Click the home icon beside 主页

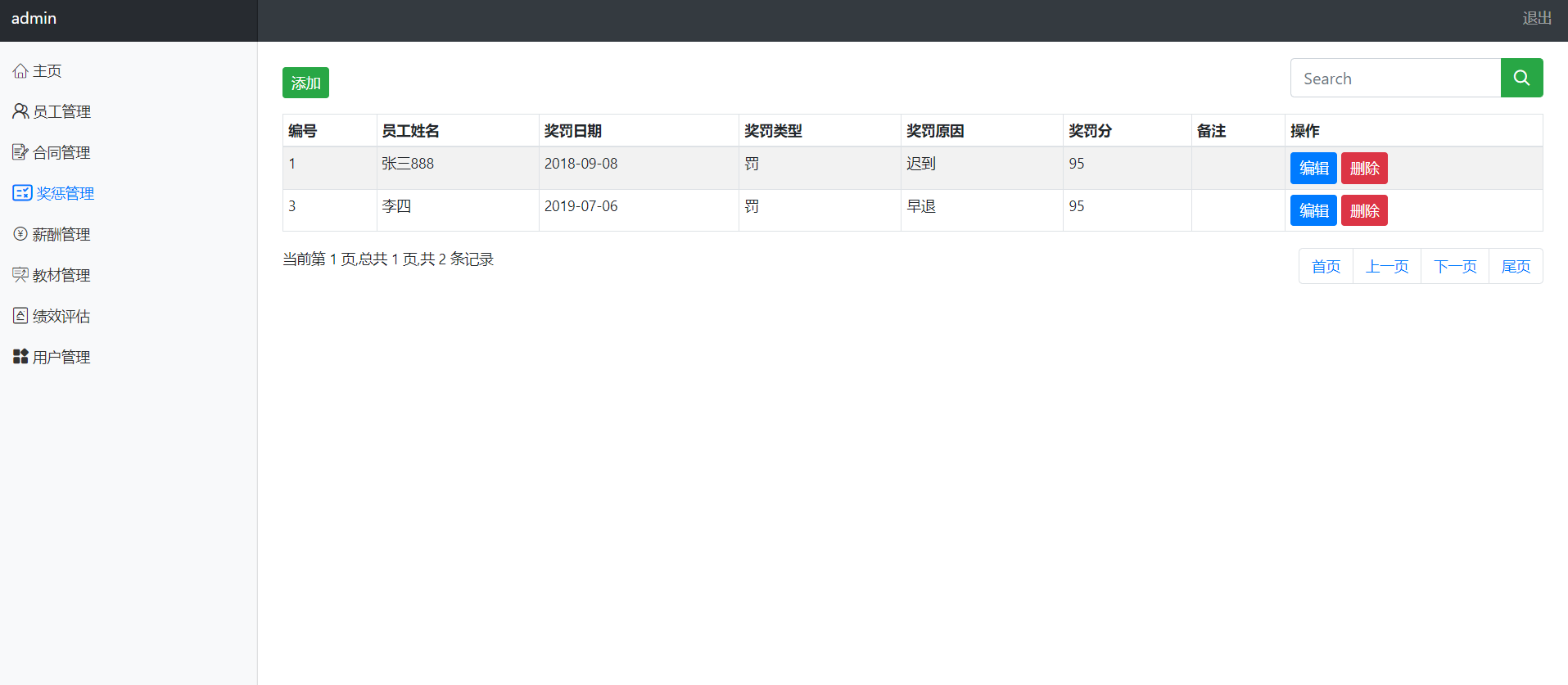click(20, 71)
